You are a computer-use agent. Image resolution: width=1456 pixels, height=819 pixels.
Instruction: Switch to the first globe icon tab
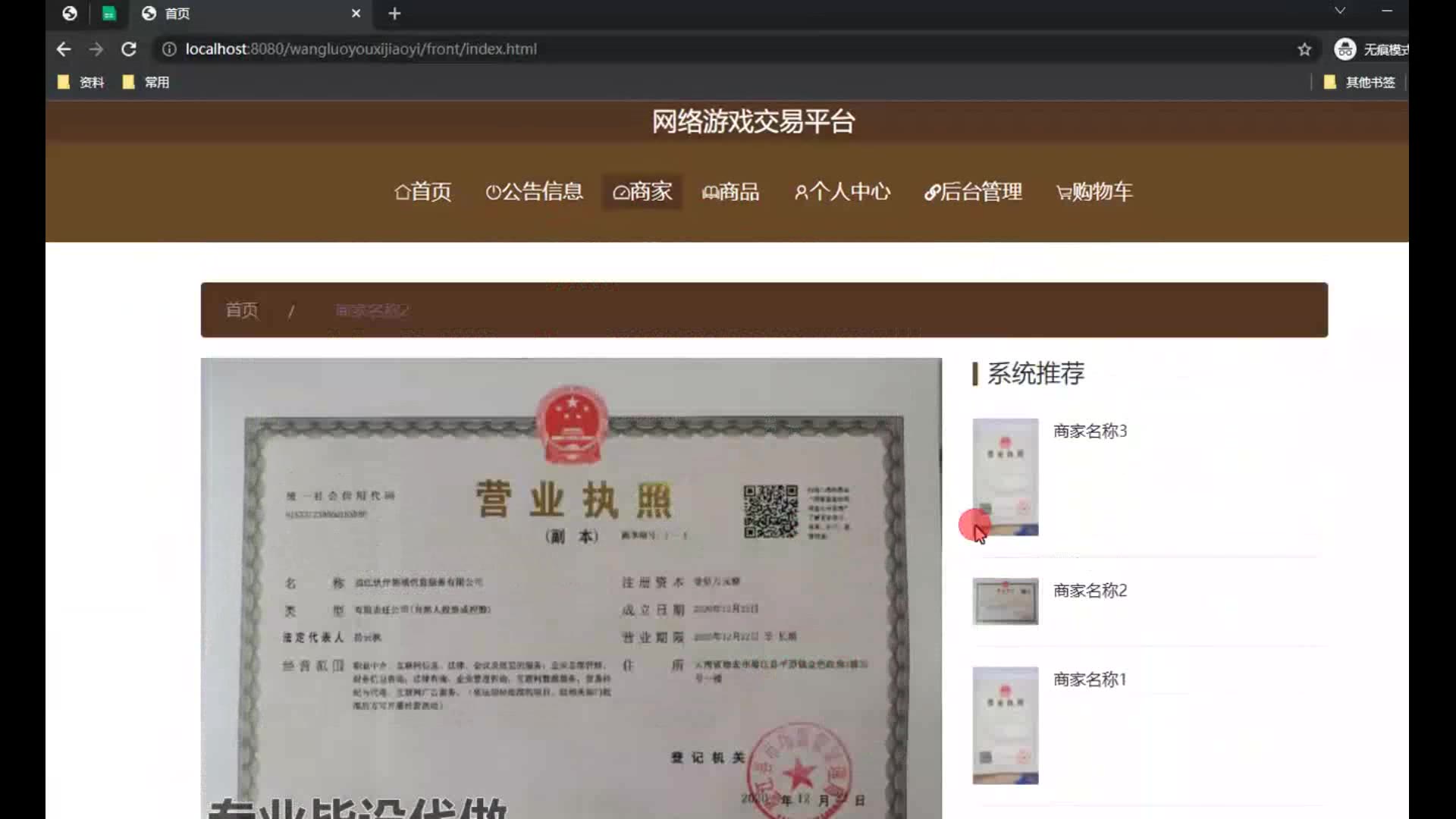click(x=70, y=14)
